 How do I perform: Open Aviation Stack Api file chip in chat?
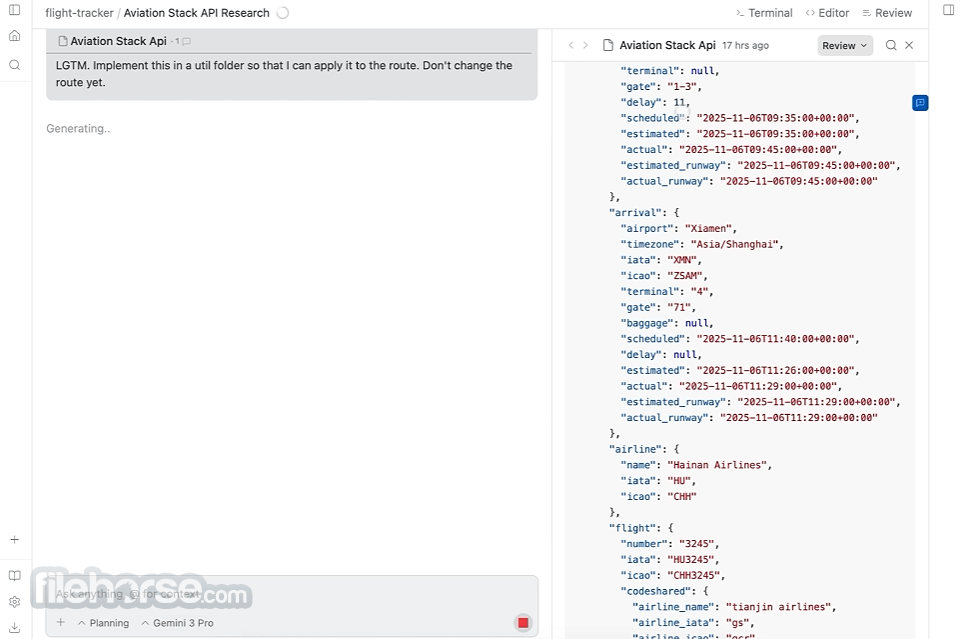pyautogui.click(x=112, y=41)
